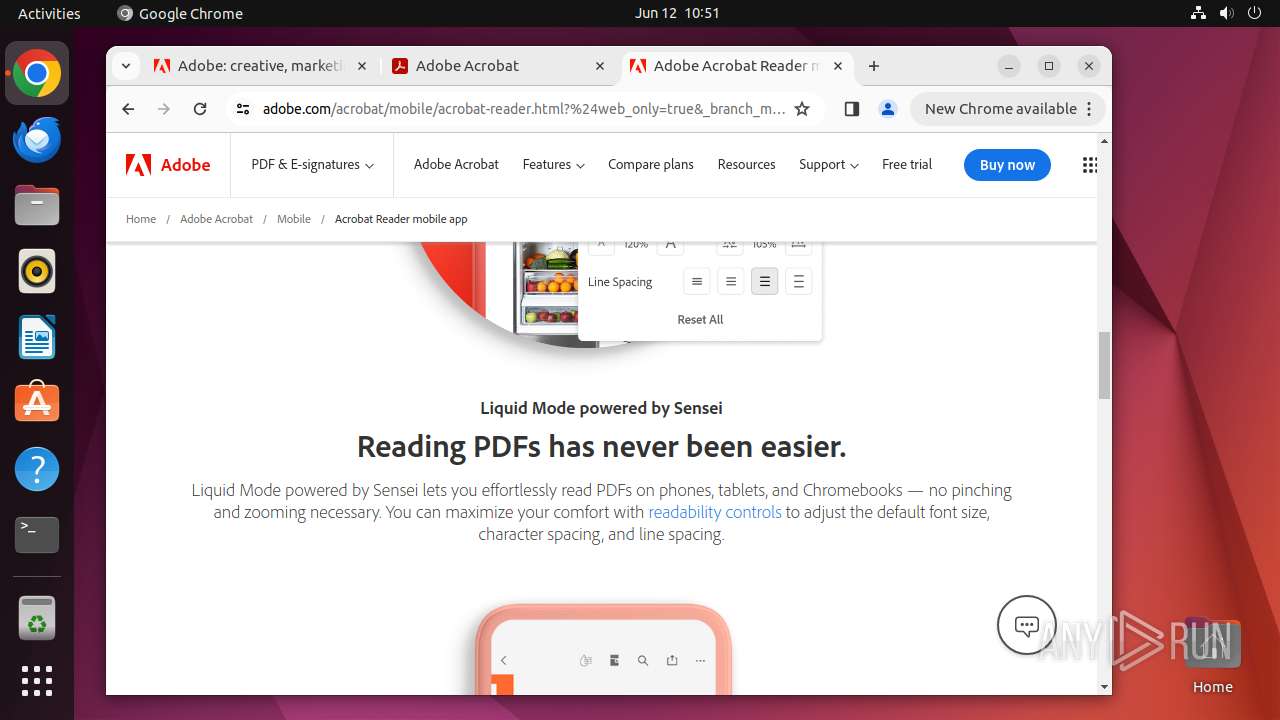Follow the readability controls link
Viewport: 1280px width, 720px height.
pos(715,512)
